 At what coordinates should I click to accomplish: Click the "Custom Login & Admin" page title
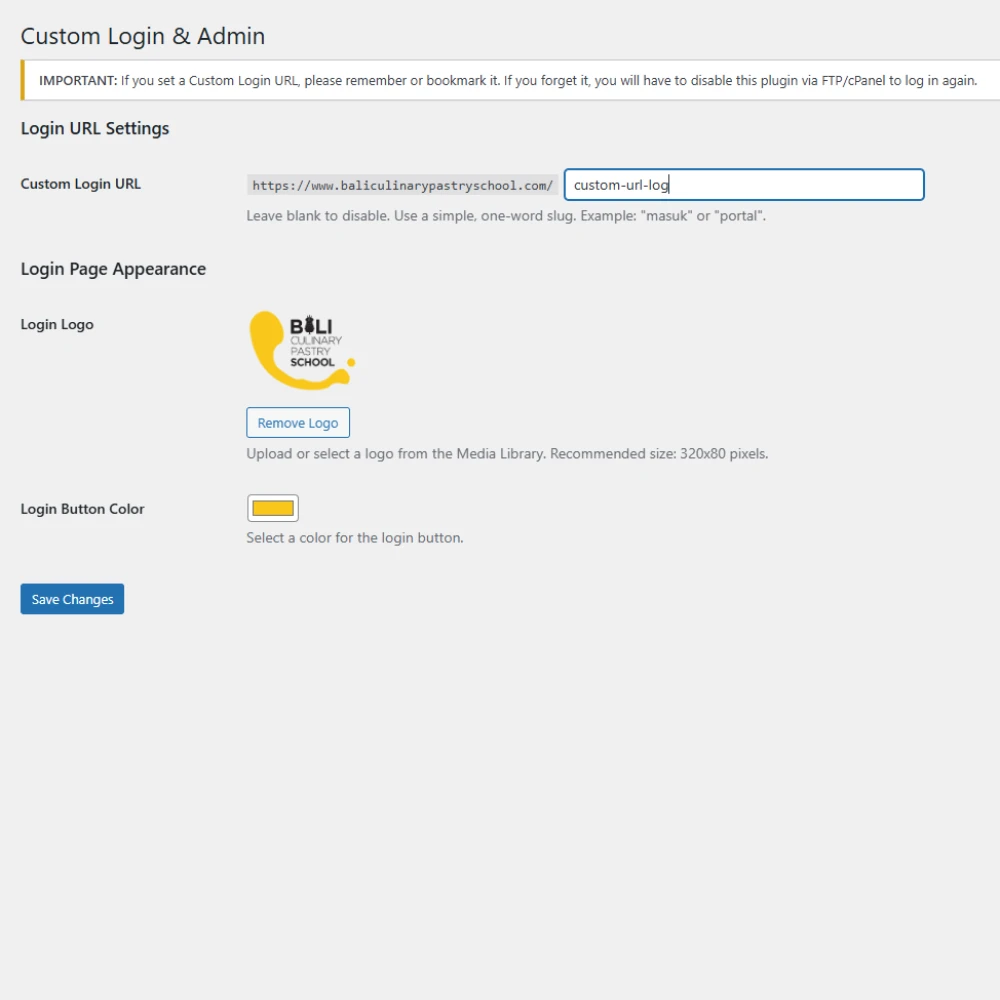[143, 36]
